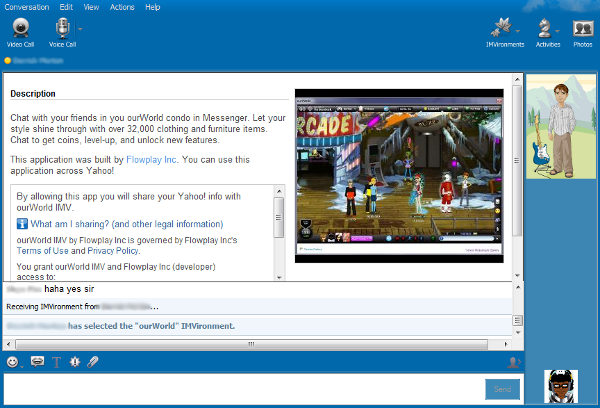Expand the Voice Call dropdown arrow
Screen dimensions: 600x408
80,28
